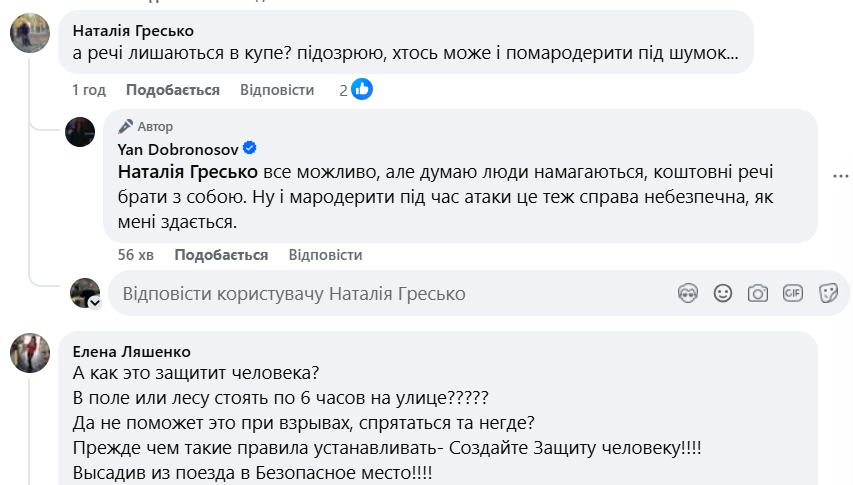Click the pencil Author badge icon
The height and width of the screenshot is (485, 853).
125,126
